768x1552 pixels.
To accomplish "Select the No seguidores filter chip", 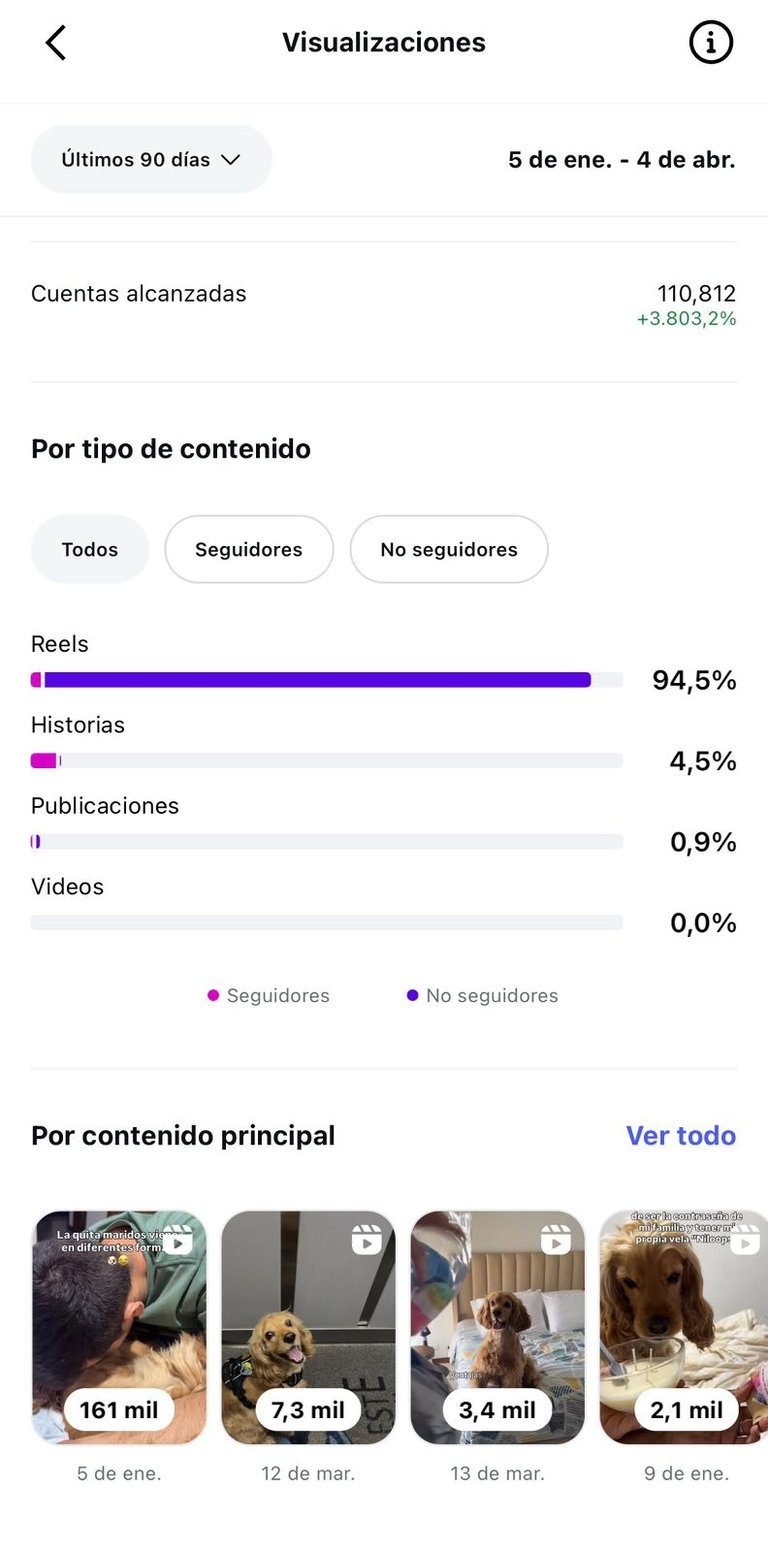I will 449,549.
